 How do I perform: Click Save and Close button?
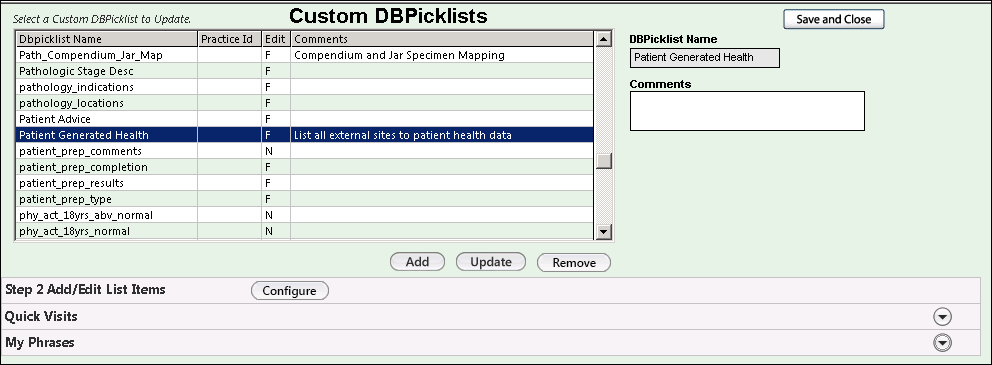(833, 19)
